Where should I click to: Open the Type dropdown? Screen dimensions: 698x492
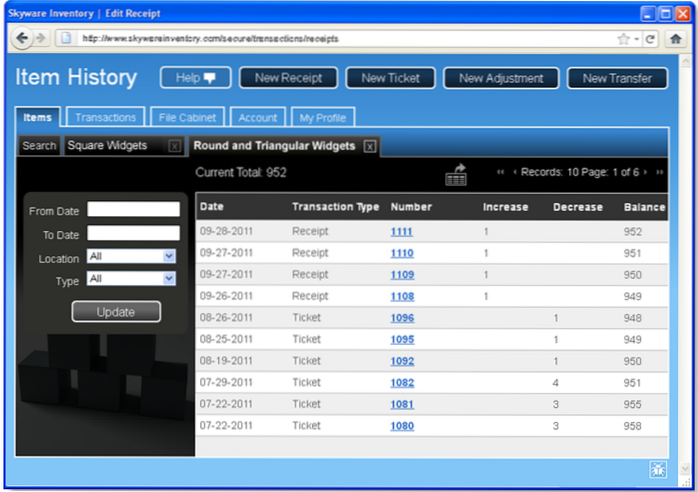[x=168, y=279]
